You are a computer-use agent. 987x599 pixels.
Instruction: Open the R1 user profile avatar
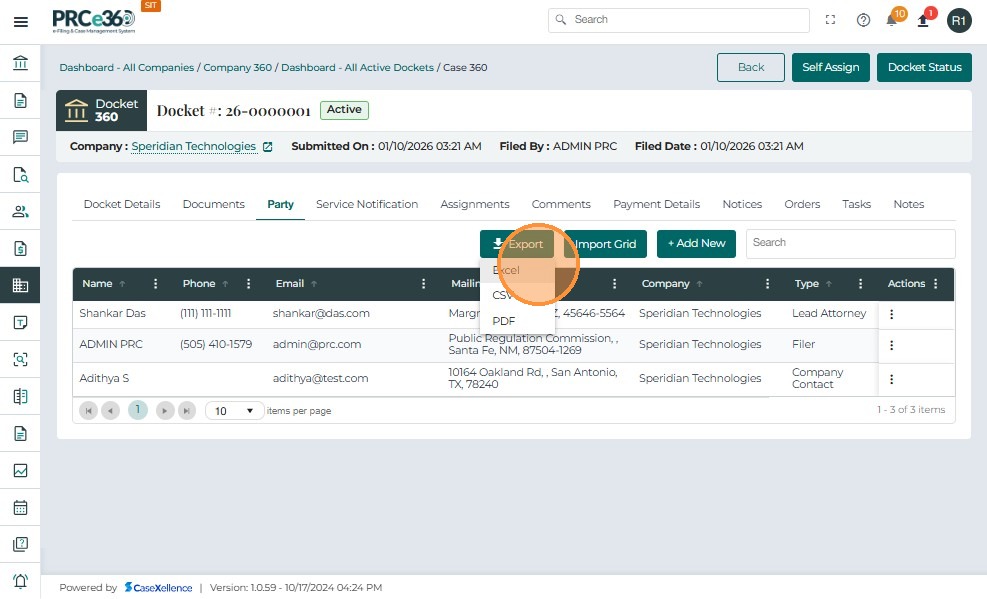(x=959, y=21)
